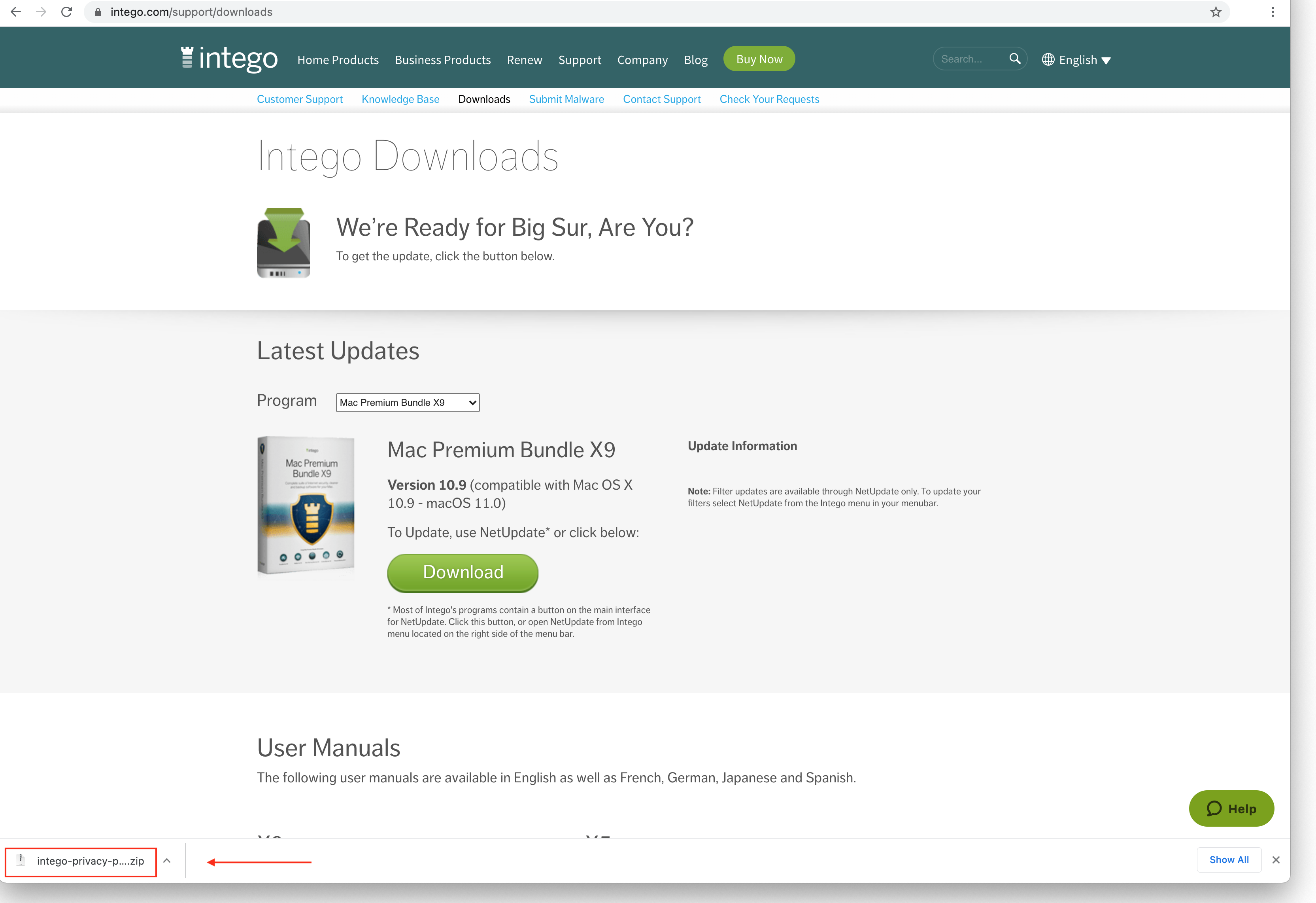Open the Company menu

[x=643, y=59]
